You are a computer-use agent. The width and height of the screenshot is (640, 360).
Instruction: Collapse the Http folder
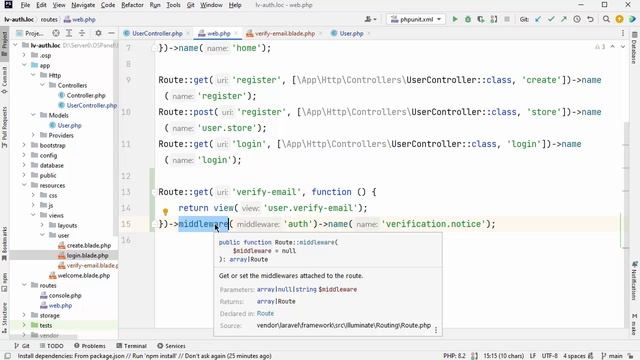pos(33,75)
